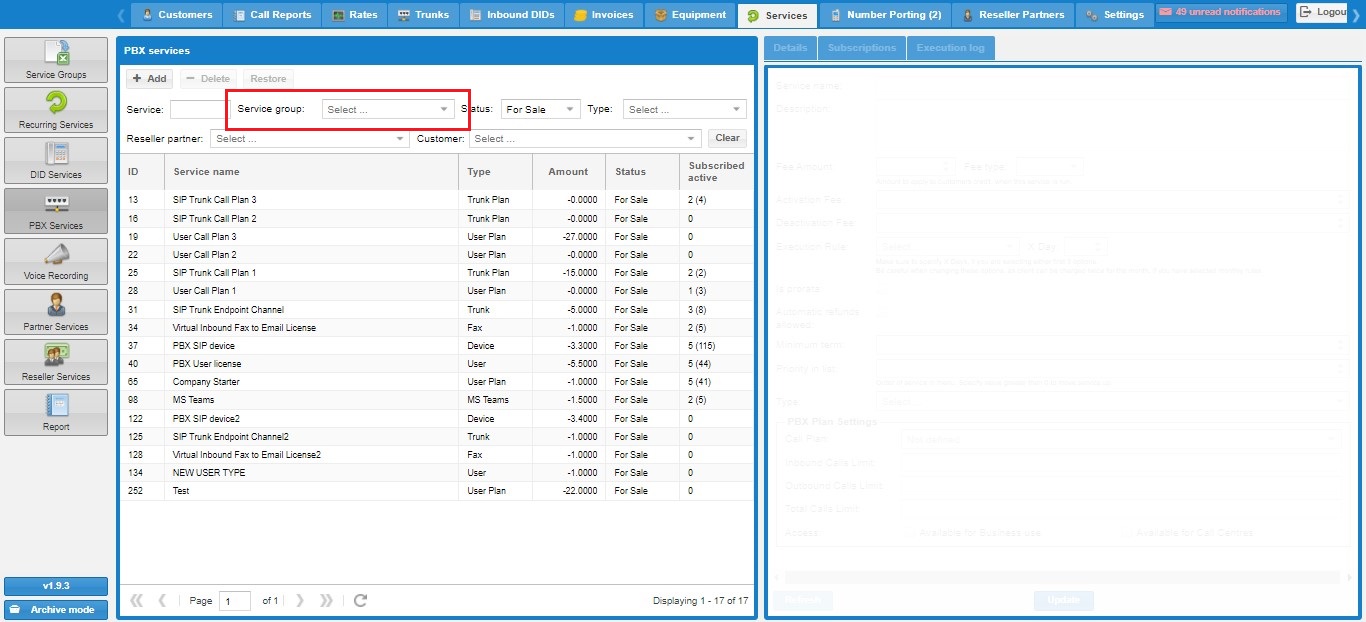Open the Reseller Services section

coord(56,363)
